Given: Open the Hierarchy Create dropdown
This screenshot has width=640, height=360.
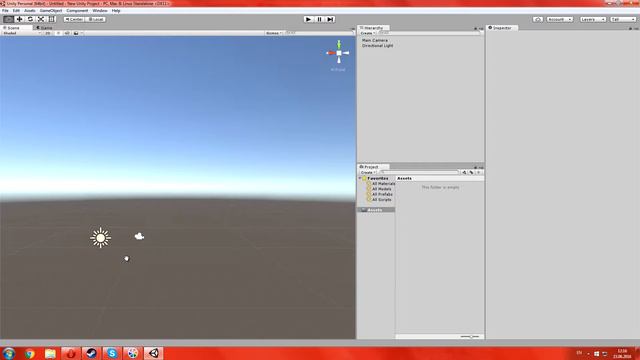Looking at the screenshot, I should pyautogui.click(x=367, y=33).
